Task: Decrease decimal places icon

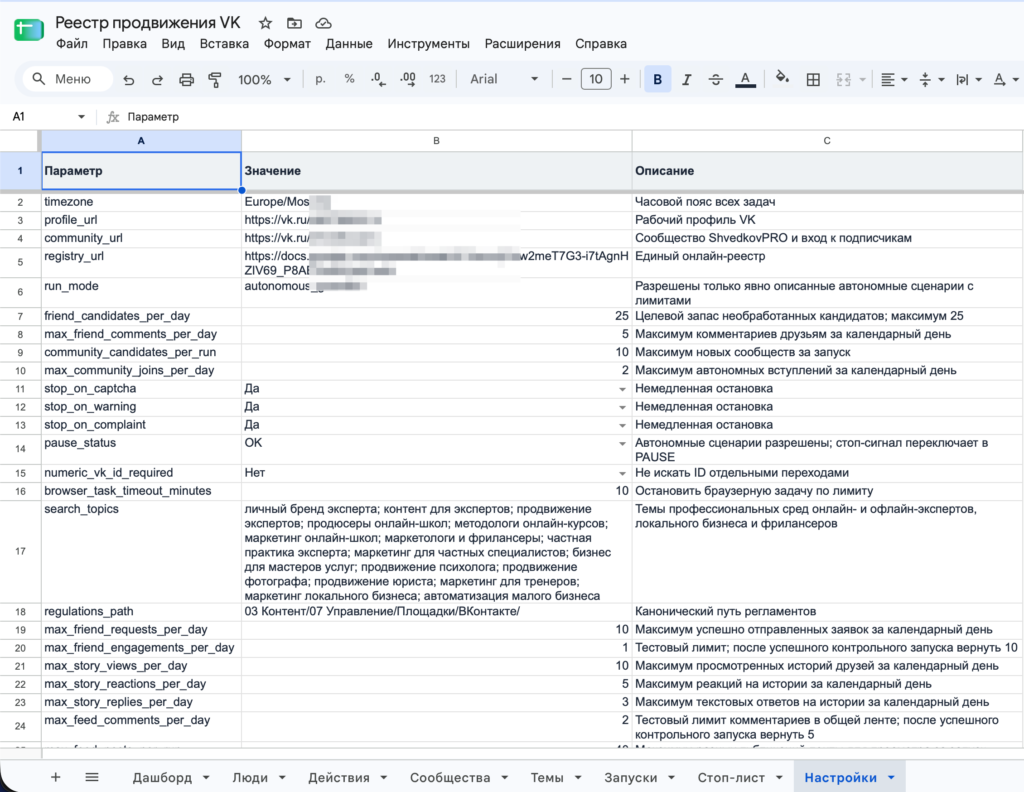Action: 378,80
